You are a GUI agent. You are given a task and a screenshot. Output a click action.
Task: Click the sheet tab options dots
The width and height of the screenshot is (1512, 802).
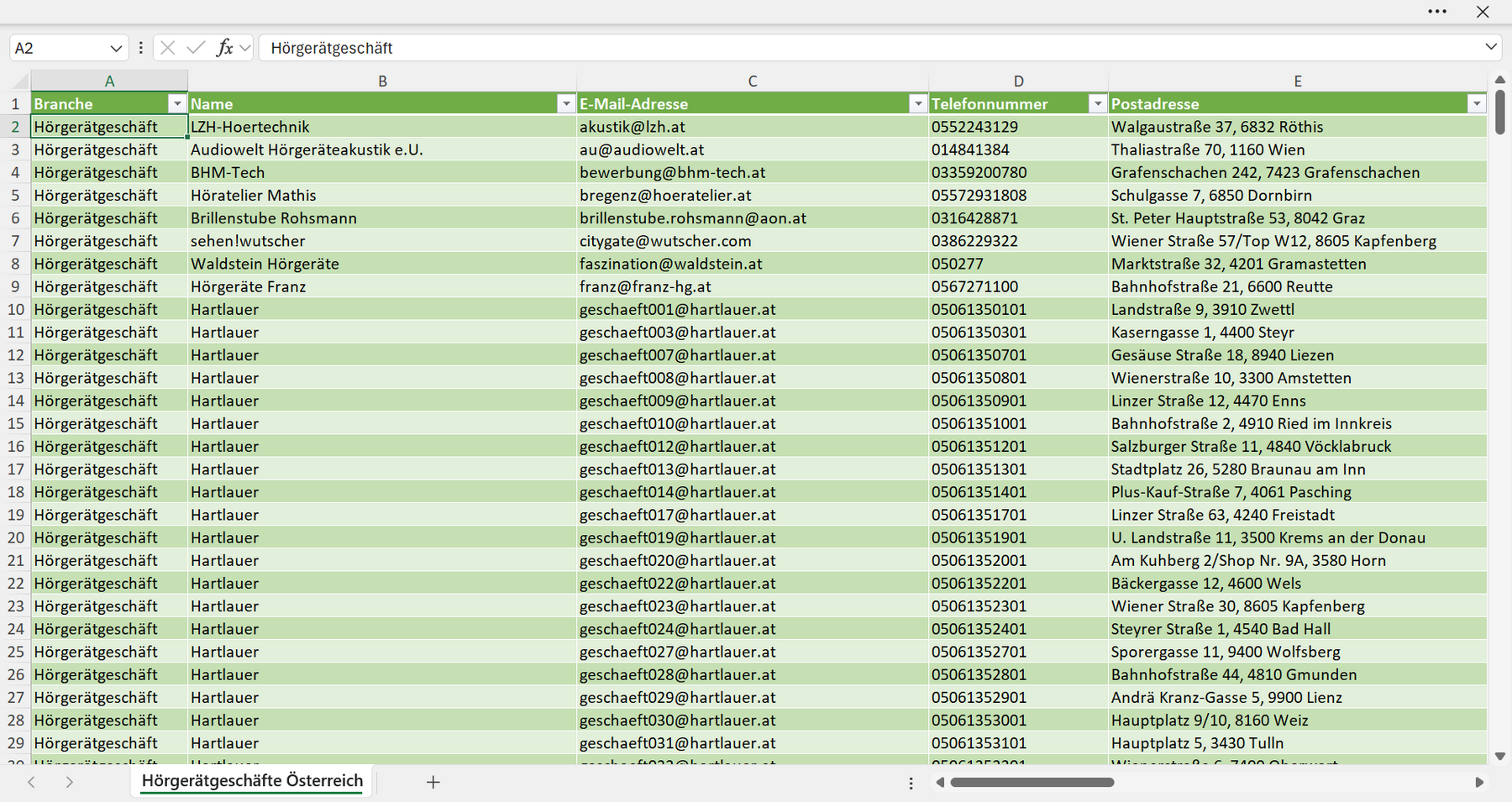(x=911, y=783)
